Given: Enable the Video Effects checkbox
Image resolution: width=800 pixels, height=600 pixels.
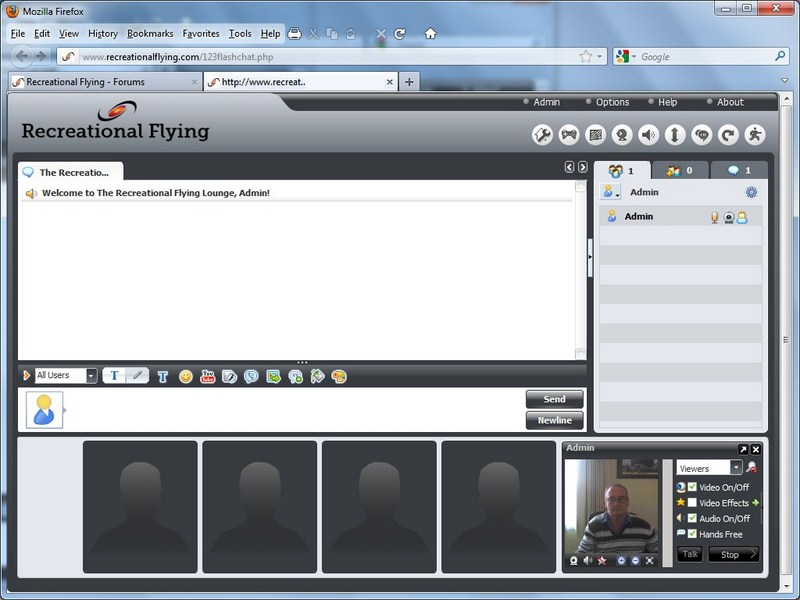Looking at the screenshot, I should coord(692,503).
